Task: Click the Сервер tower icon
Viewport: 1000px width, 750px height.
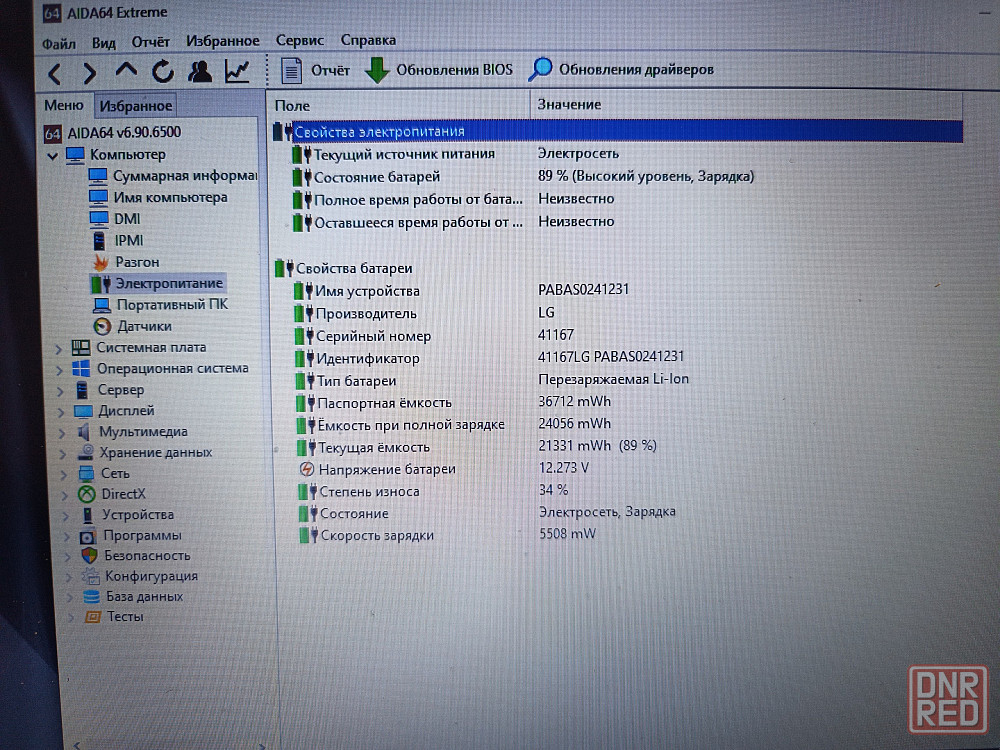Action: coord(82,390)
